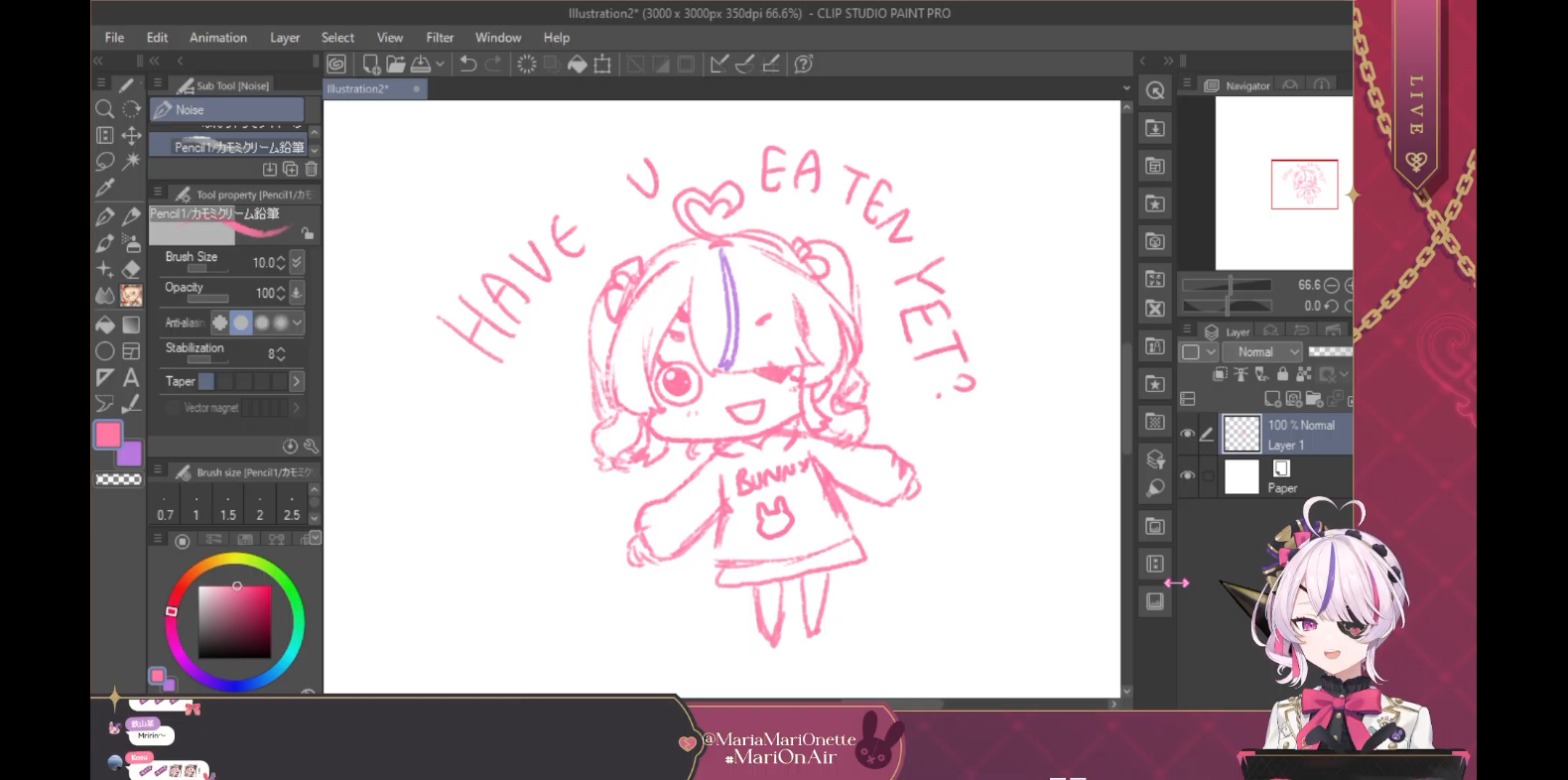Choose the 1.5 brush size preset
The width and height of the screenshot is (1568, 780).
228,514
